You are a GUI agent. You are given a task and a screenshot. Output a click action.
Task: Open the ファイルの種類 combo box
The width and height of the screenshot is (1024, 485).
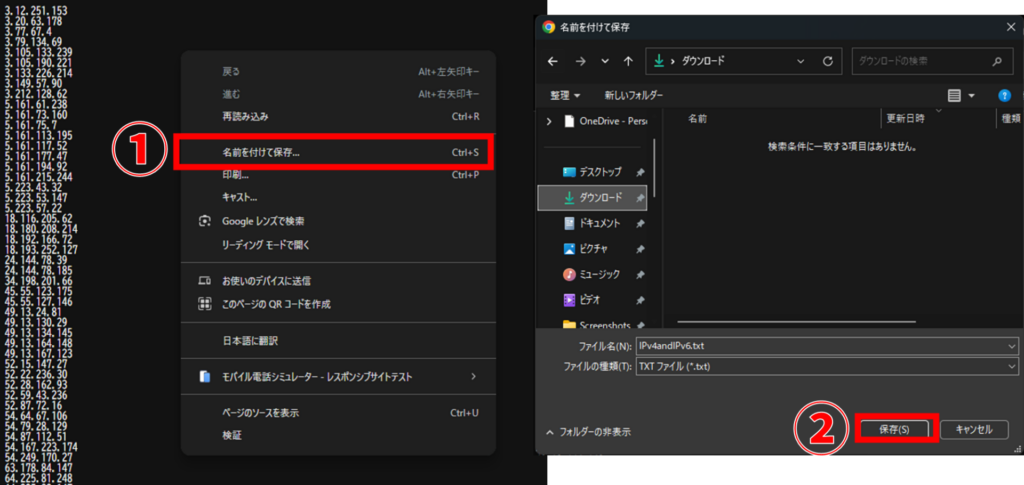pyautogui.click(x=827, y=366)
